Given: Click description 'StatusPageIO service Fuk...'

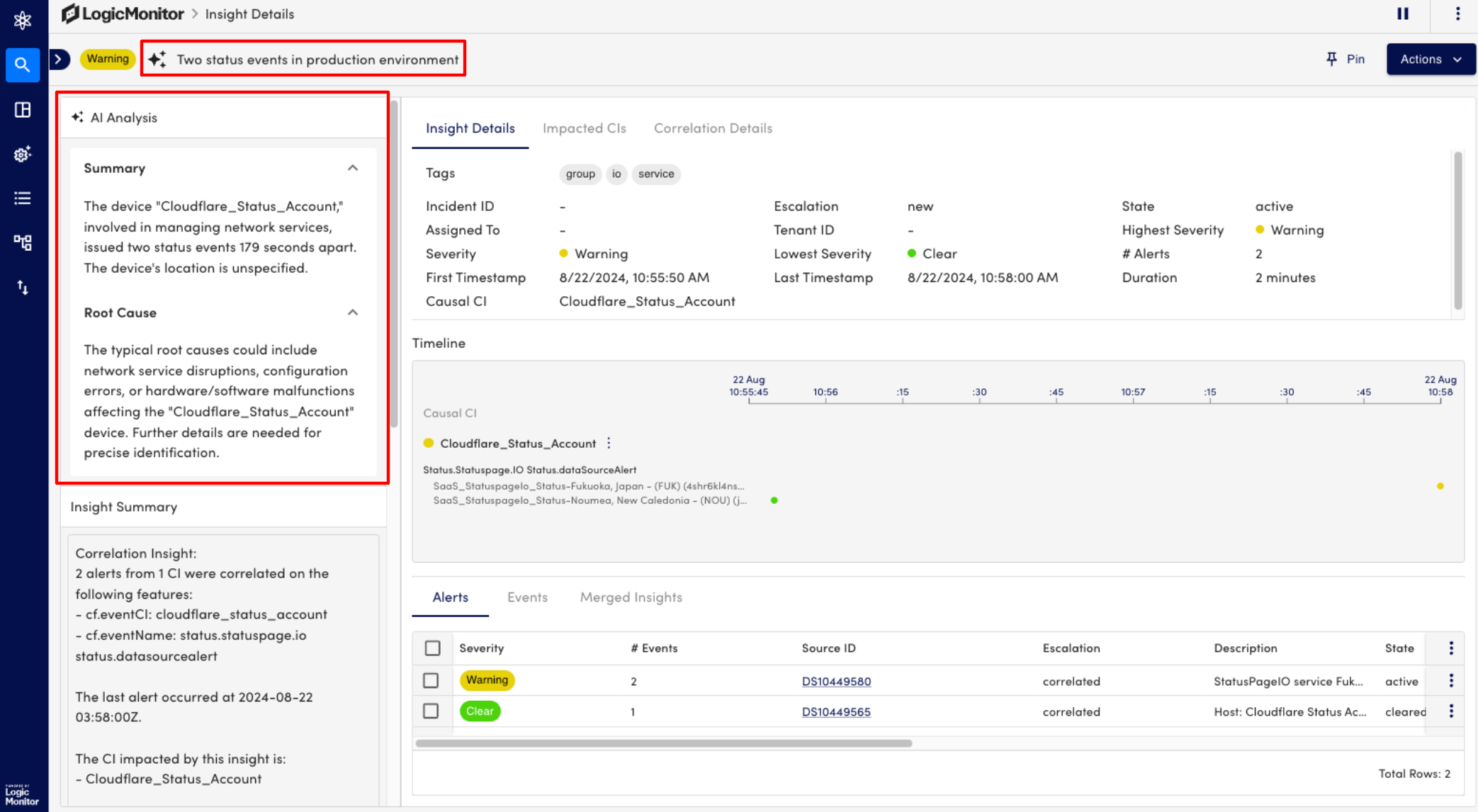Looking at the screenshot, I should pos(1287,681).
